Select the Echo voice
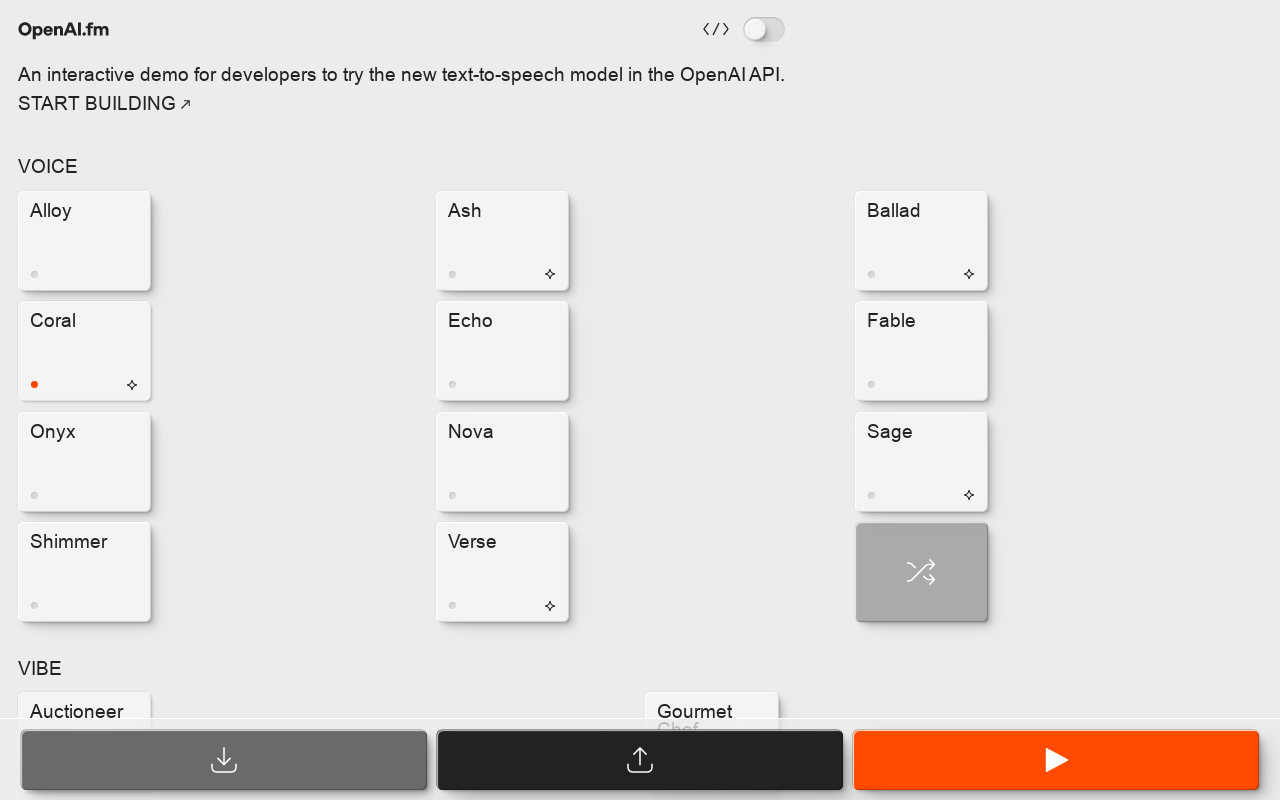 [x=502, y=351]
